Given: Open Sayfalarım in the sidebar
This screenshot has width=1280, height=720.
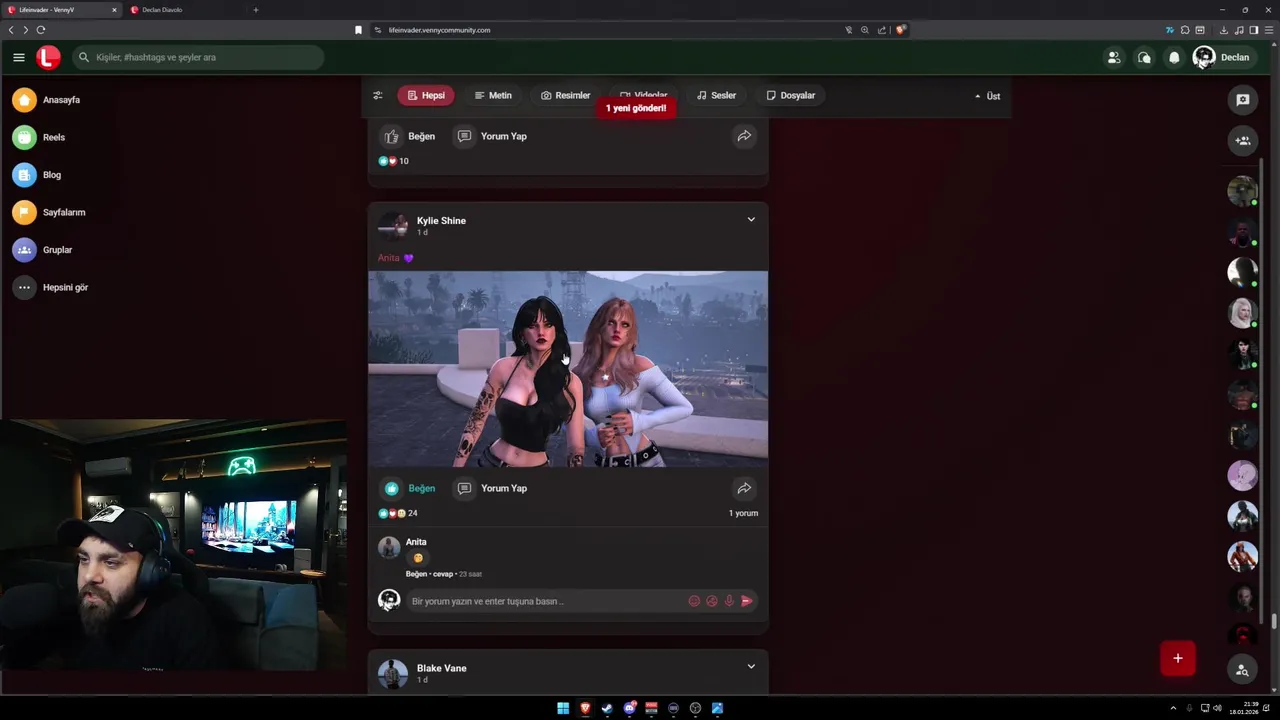Looking at the screenshot, I should pos(51,212).
